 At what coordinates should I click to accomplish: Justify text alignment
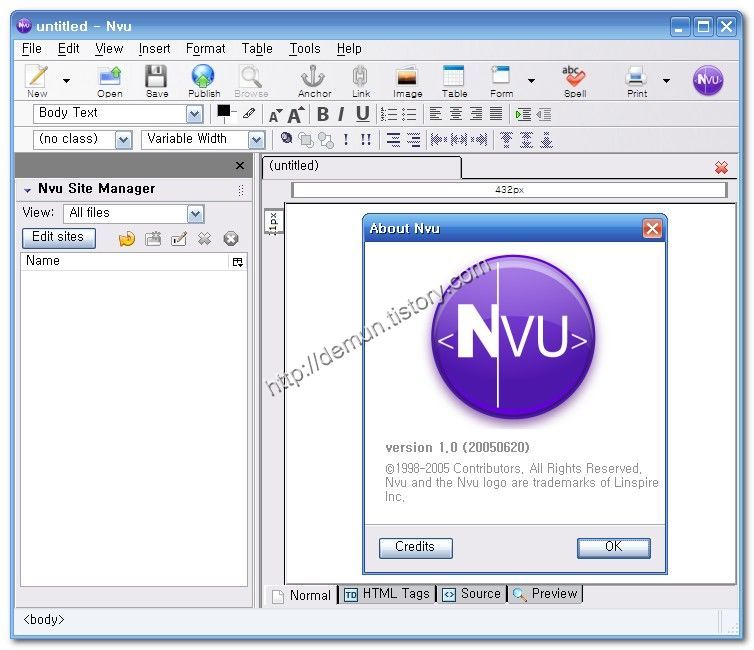click(496, 114)
